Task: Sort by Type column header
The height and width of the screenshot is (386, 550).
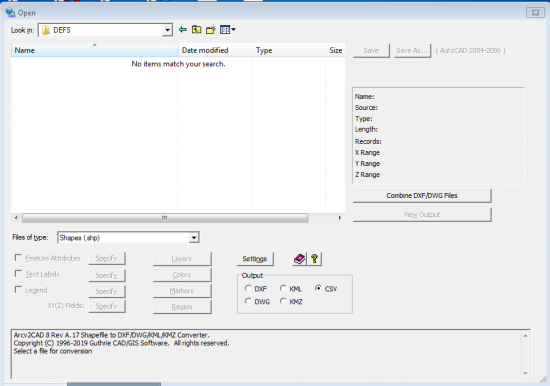Action: point(289,50)
